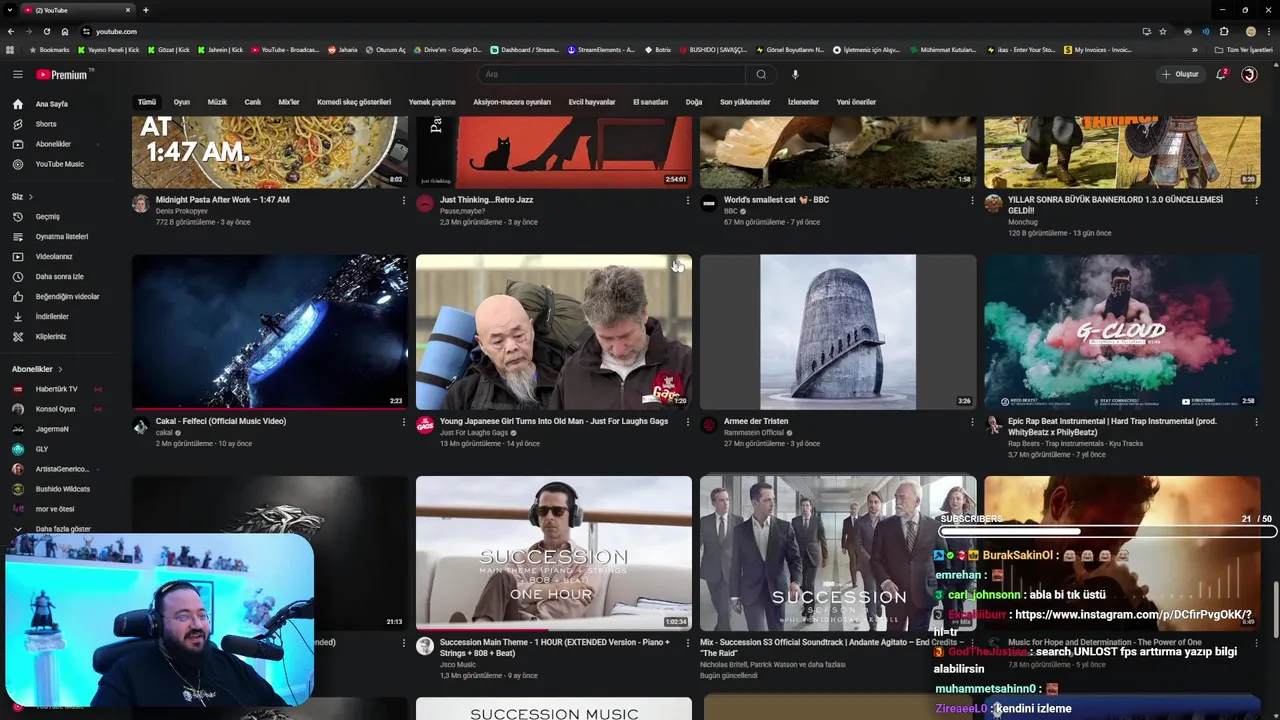The height and width of the screenshot is (720, 1280).
Task: Open Shorts in the sidebar
Action: pyautogui.click(x=46, y=124)
